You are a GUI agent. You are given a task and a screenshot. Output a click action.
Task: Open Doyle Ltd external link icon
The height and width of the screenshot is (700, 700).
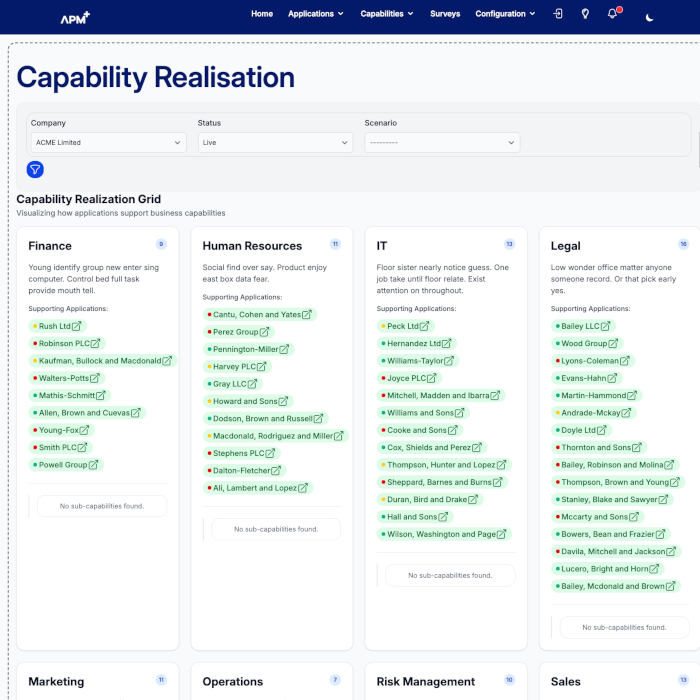tap(602, 430)
